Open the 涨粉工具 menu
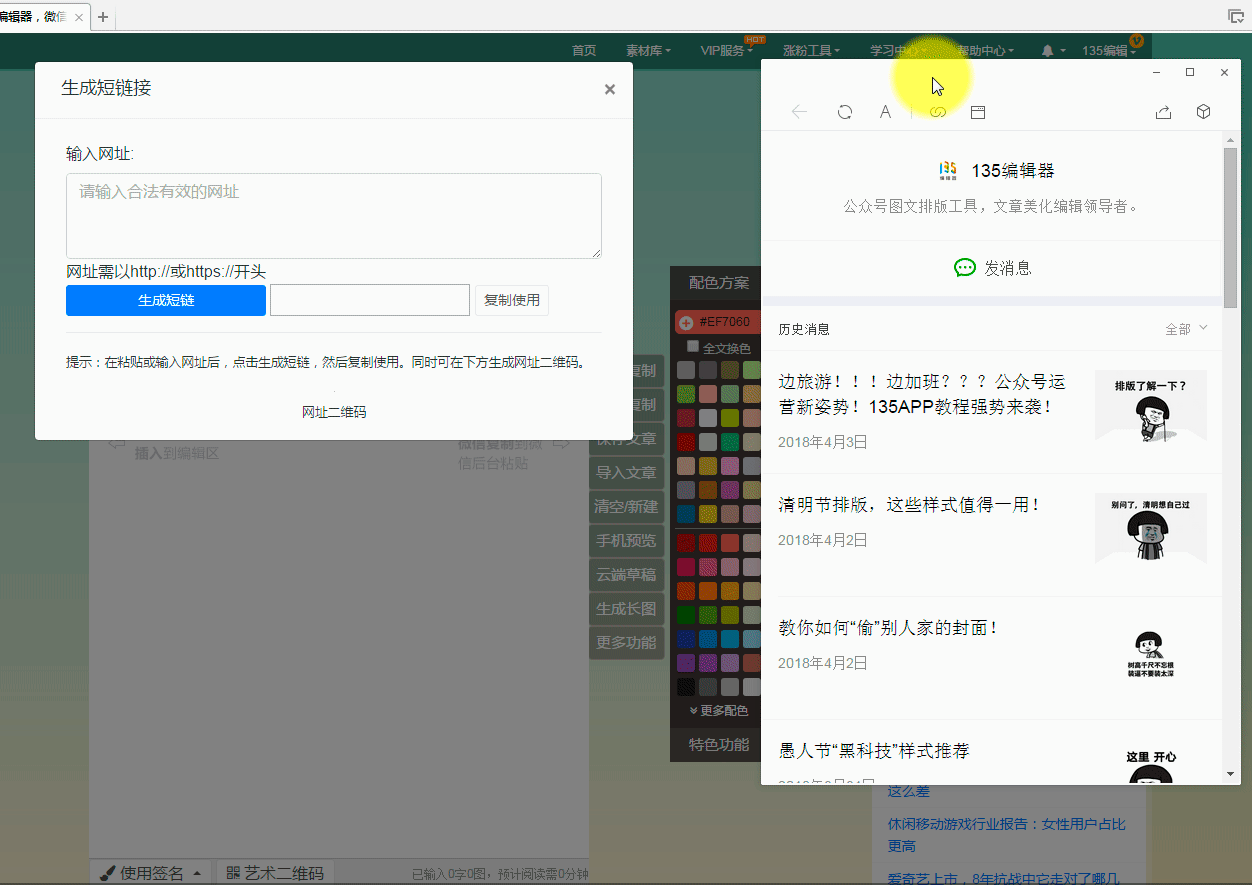This screenshot has width=1252, height=885. pos(810,50)
